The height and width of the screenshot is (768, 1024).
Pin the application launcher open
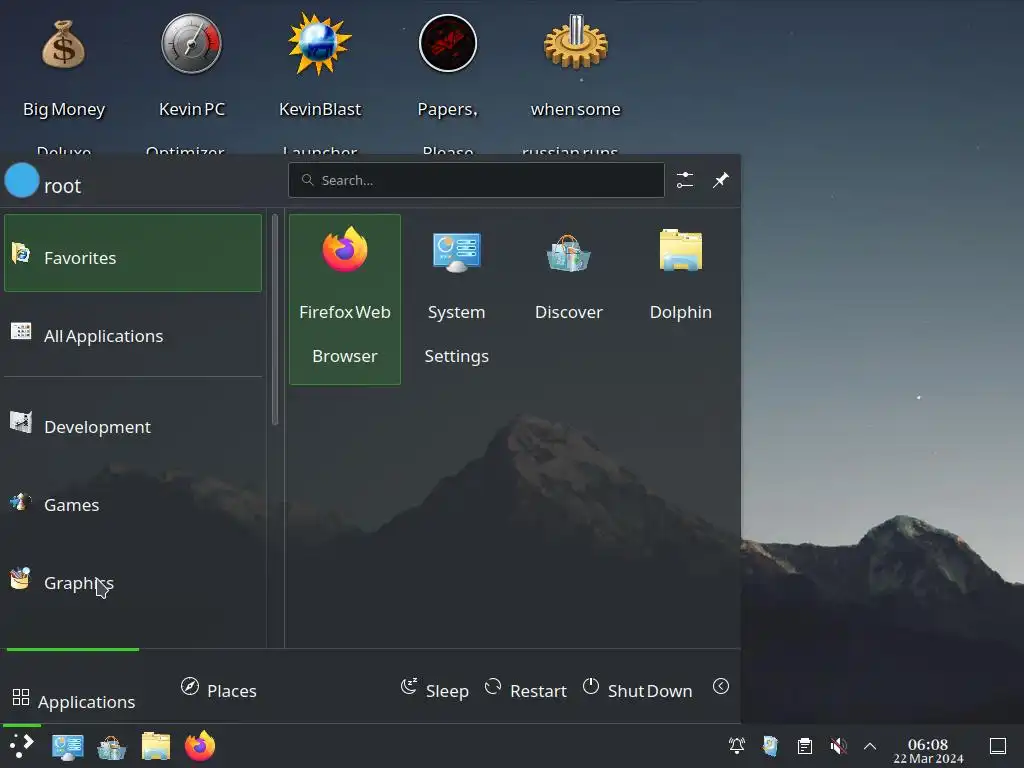pos(720,180)
